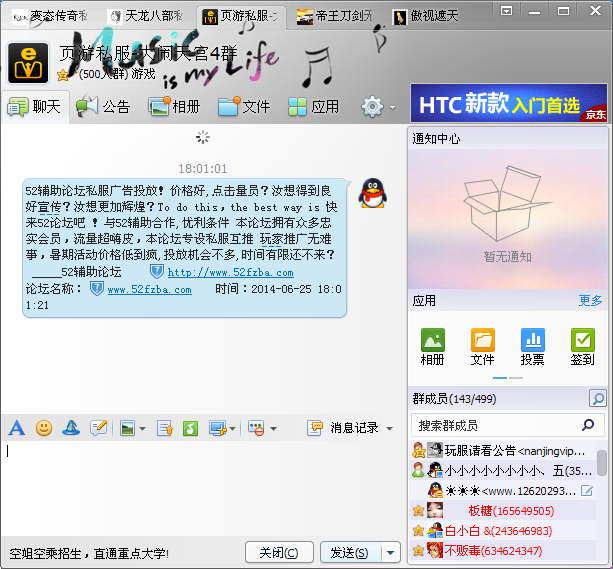This screenshot has height=569, width=613.
Task: Switch to the 公告 announcements tab
Action: point(103,106)
